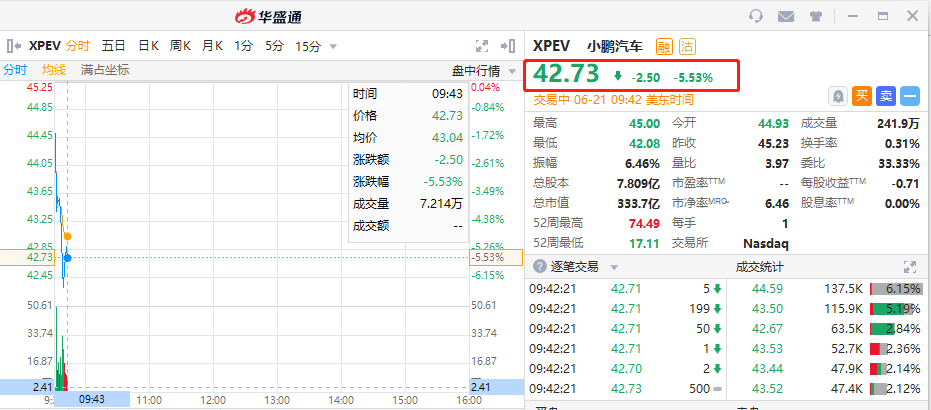The height and width of the screenshot is (410, 931).
Task: Click 今开 value 44.93
Action: pos(773,123)
